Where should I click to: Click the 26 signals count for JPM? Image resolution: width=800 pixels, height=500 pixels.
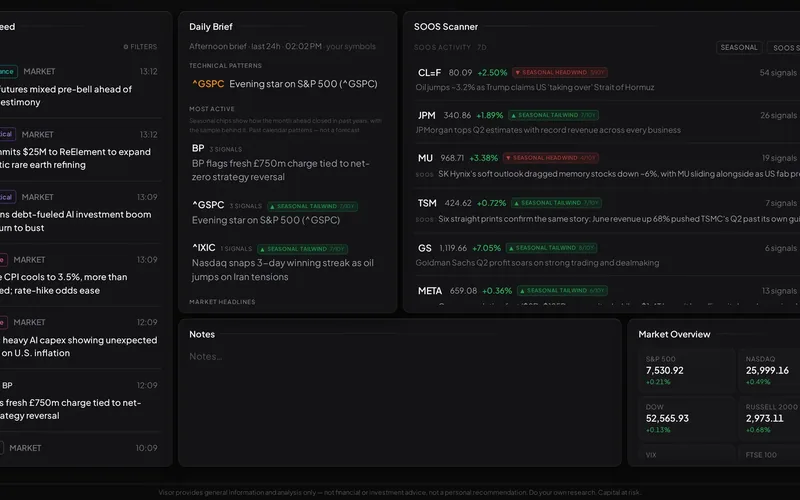click(778, 115)
